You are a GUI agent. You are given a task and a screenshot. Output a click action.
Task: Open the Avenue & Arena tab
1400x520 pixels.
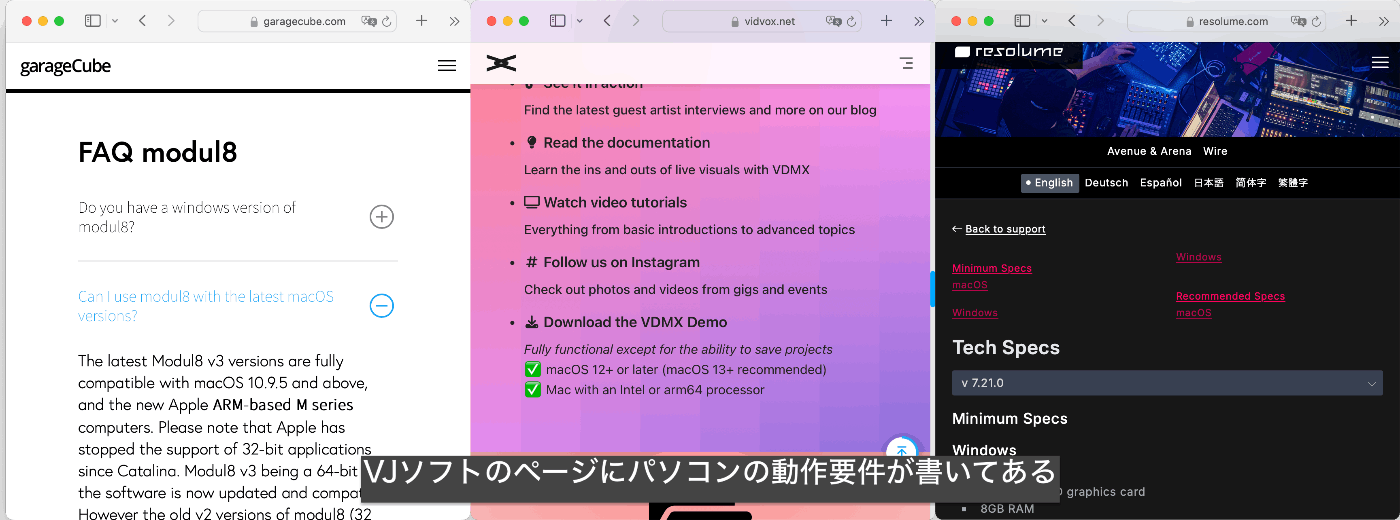tap(1149, 151)
